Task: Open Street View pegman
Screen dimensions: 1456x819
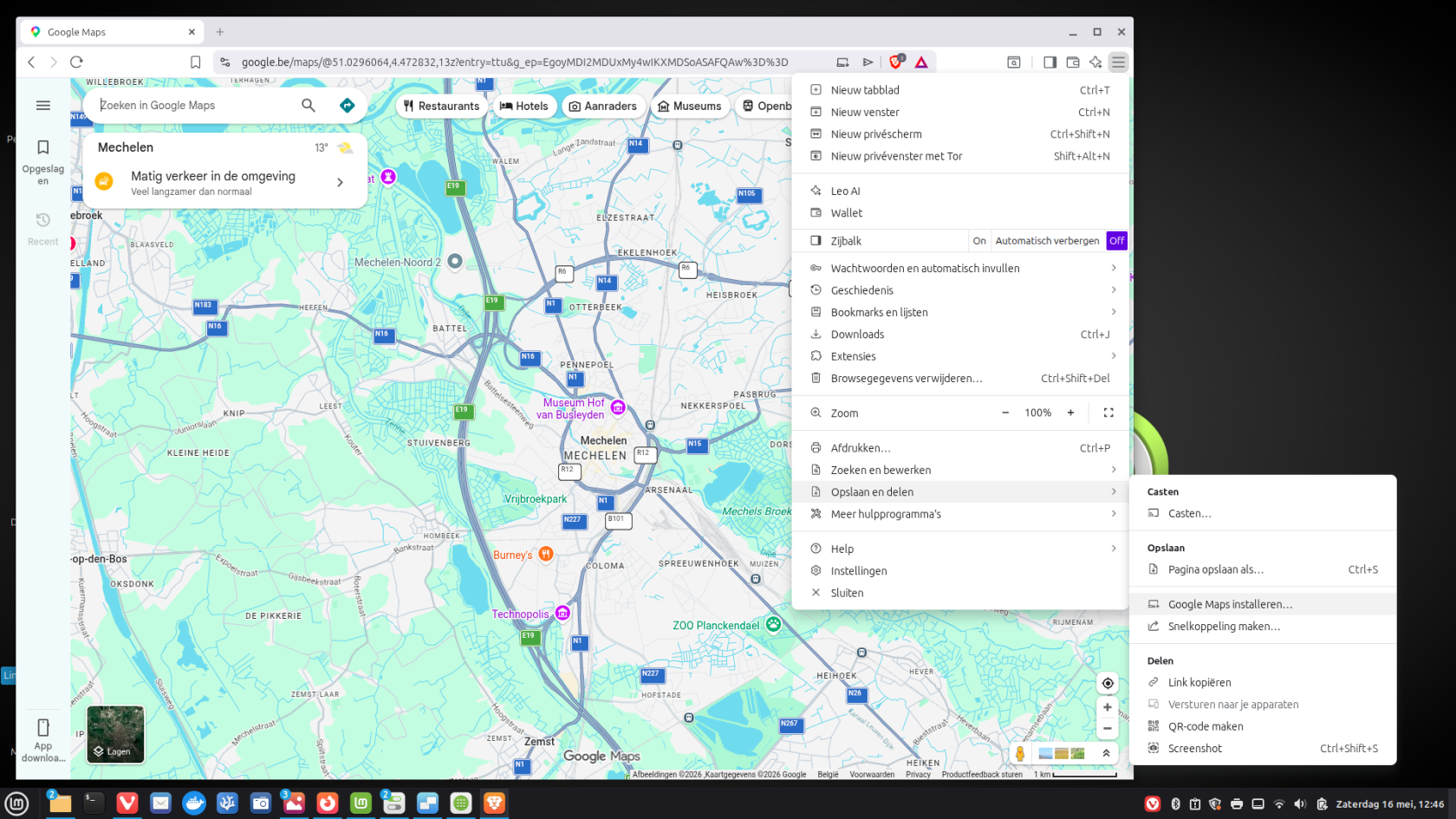Action: [1020, 754]
